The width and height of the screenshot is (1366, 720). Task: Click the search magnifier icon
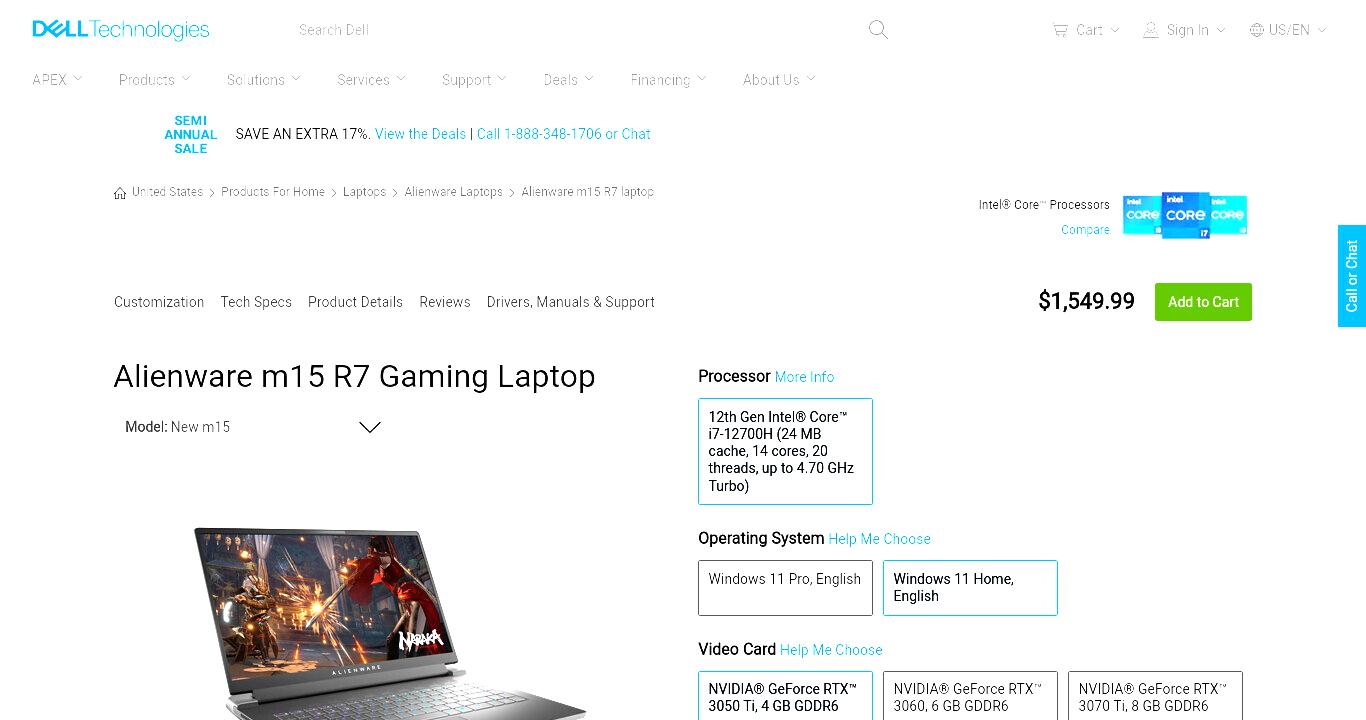[878, 30]
